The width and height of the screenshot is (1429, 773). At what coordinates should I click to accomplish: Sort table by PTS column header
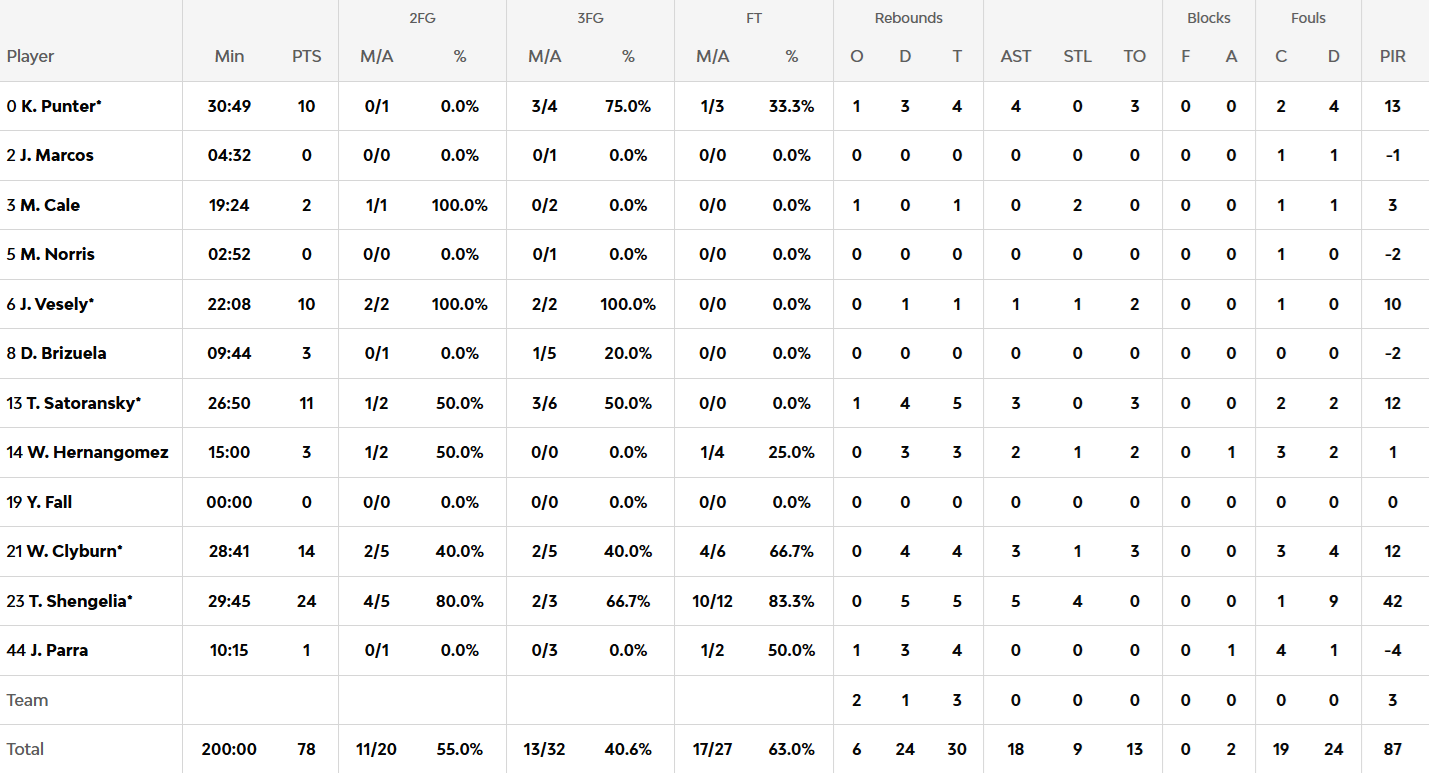307,56
